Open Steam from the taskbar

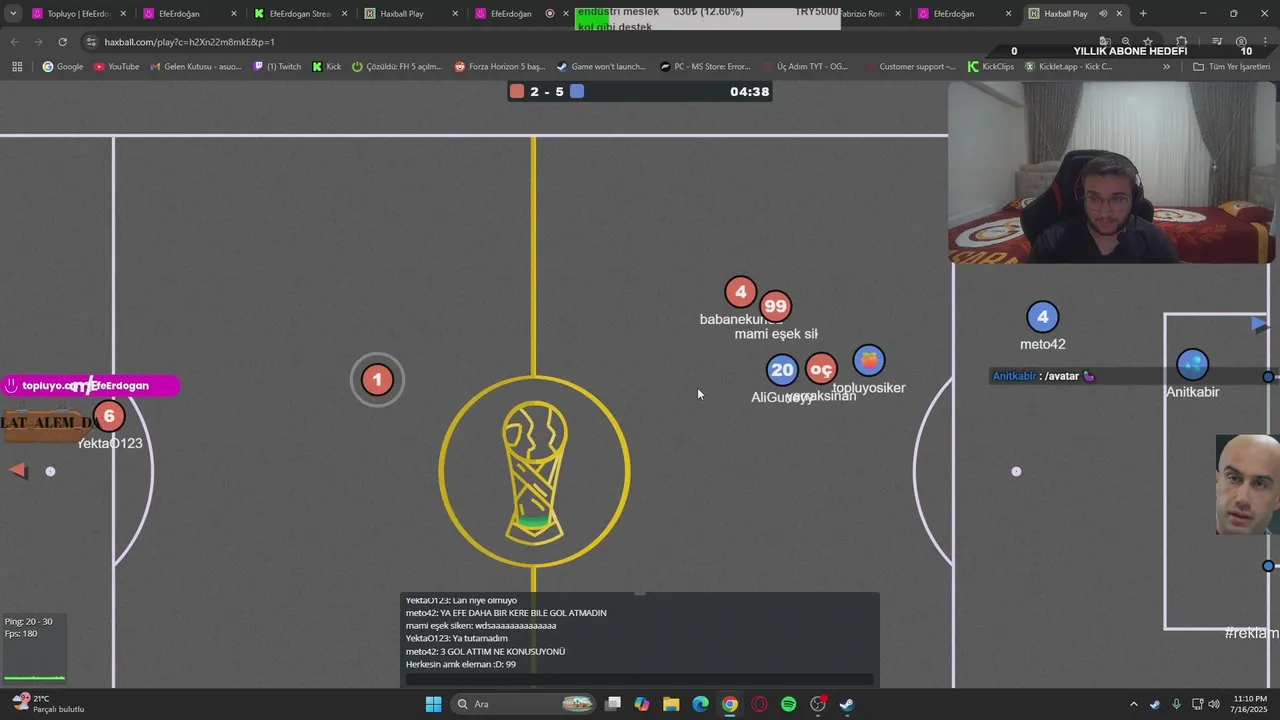tap(847, 704)
